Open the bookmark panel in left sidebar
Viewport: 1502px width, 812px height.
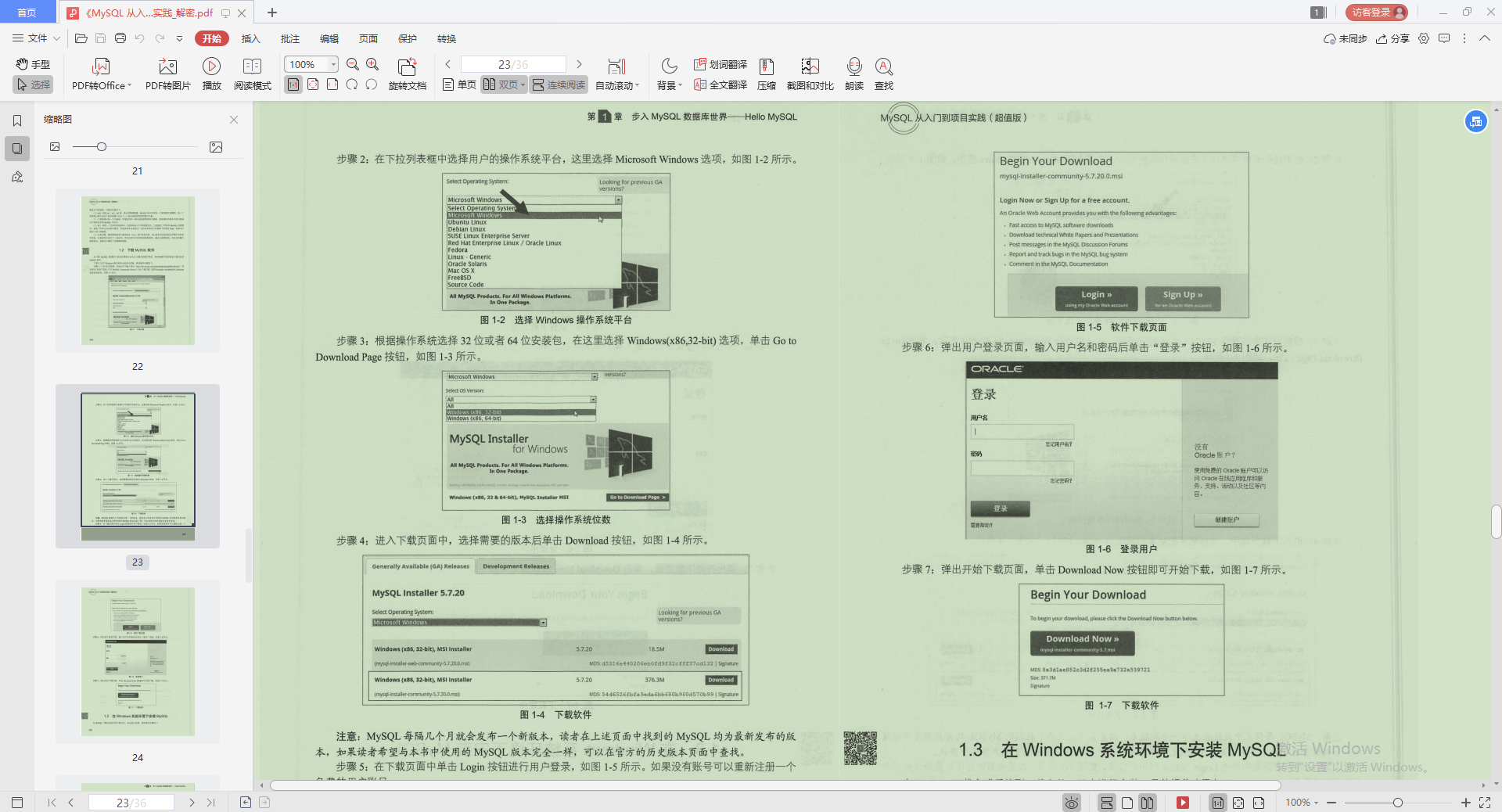coord(17,120)
